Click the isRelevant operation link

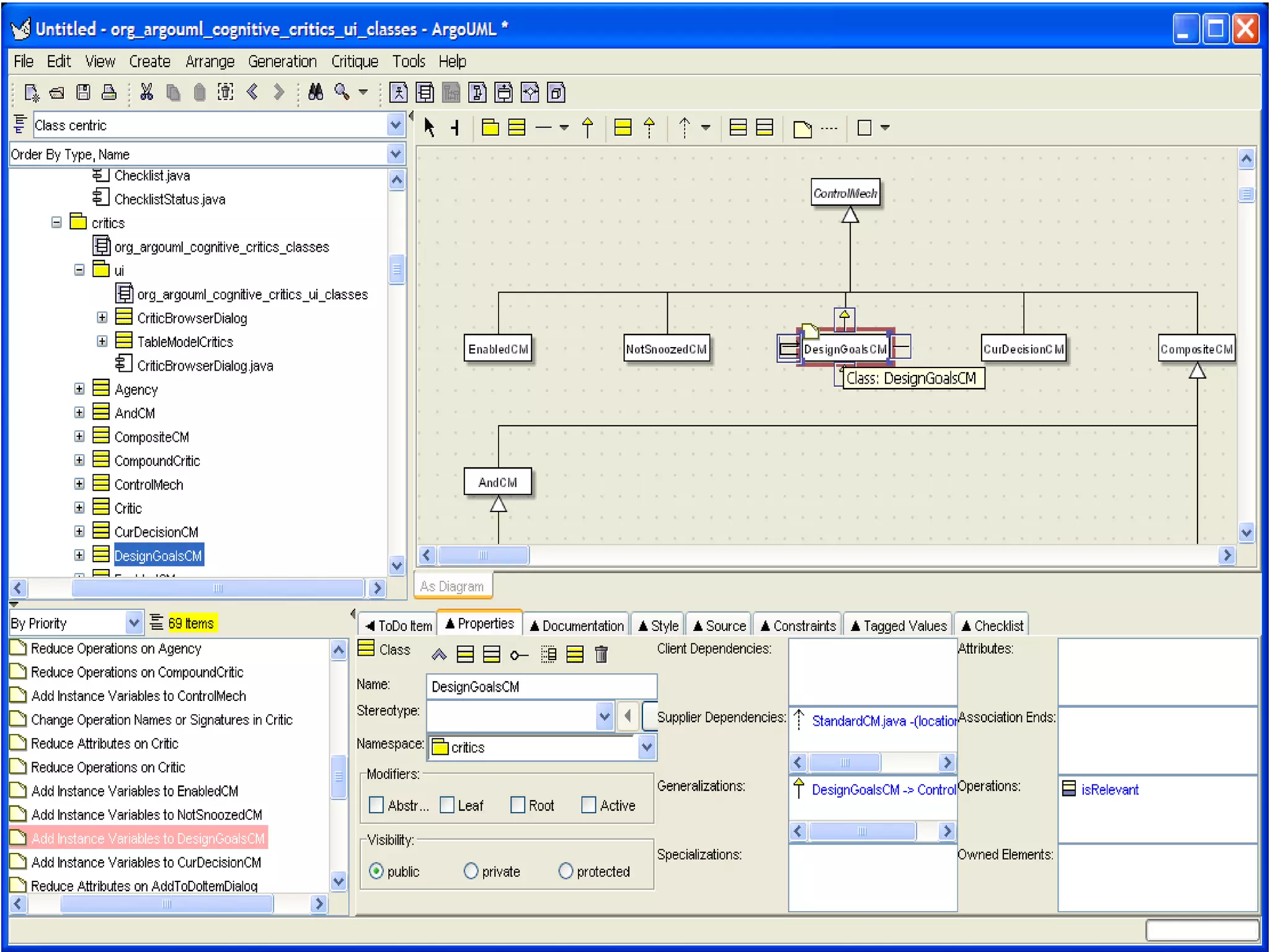[x=1109, y=789]
